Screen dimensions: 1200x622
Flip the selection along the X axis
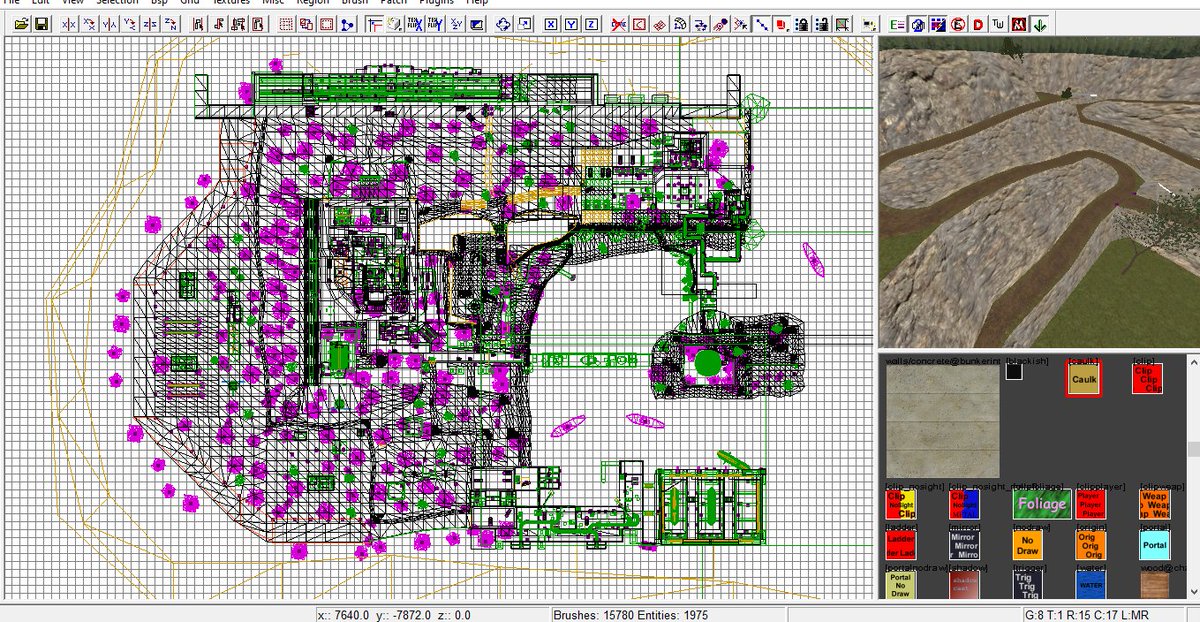(x=69, y=24)
